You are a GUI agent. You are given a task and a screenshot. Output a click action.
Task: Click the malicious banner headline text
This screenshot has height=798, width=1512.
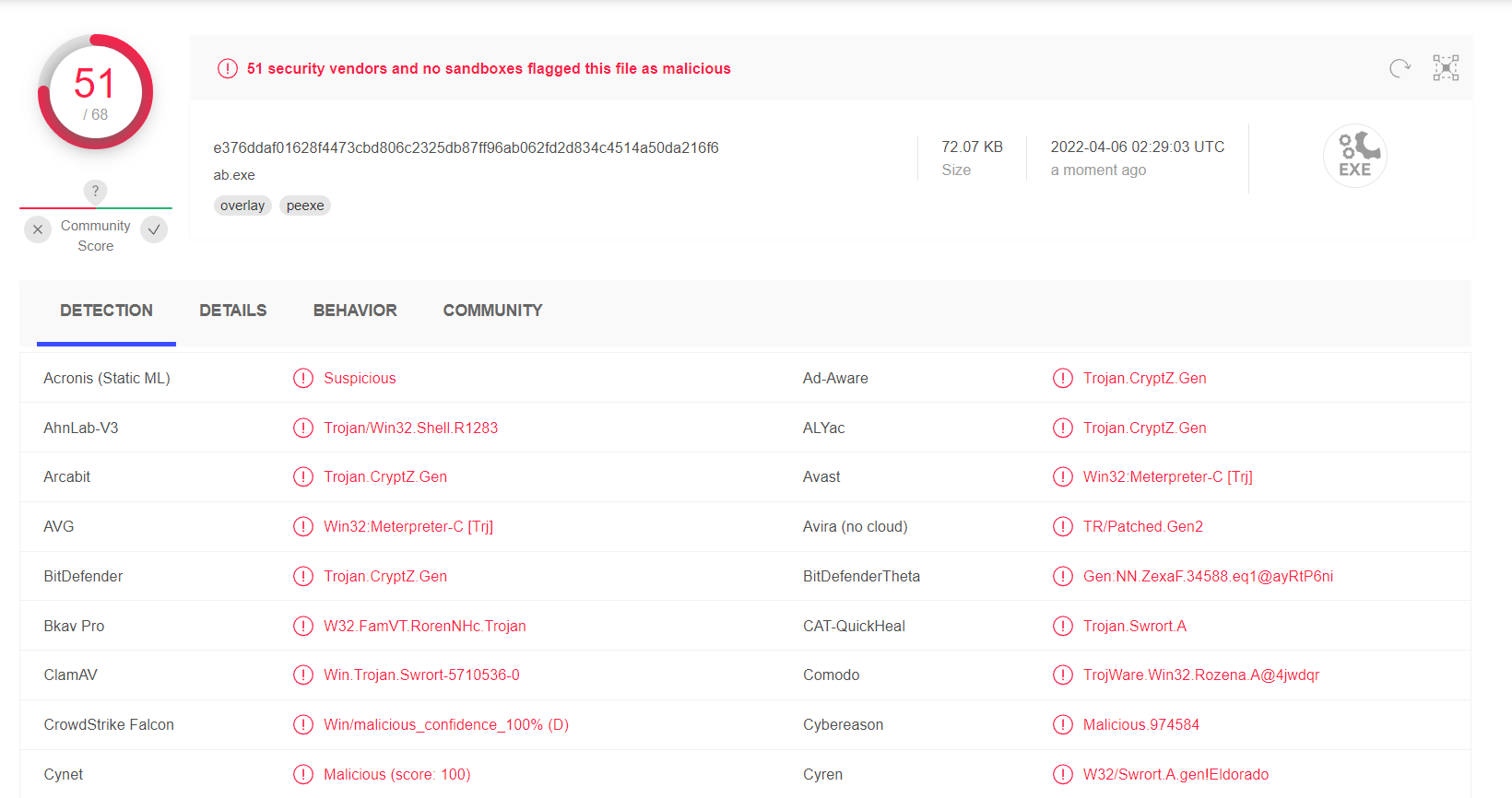(x=489, y=69)
